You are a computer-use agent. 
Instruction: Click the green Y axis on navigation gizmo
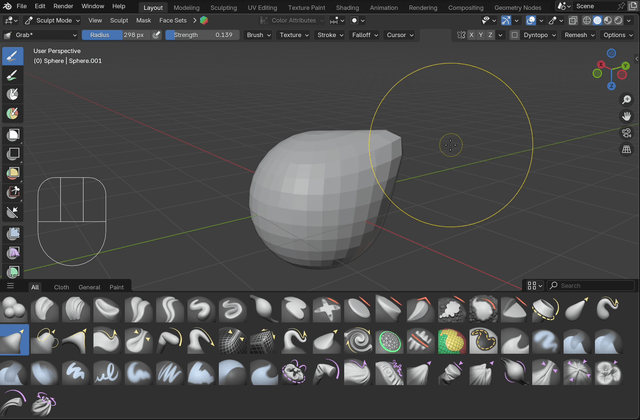click(x=625, y=66)
